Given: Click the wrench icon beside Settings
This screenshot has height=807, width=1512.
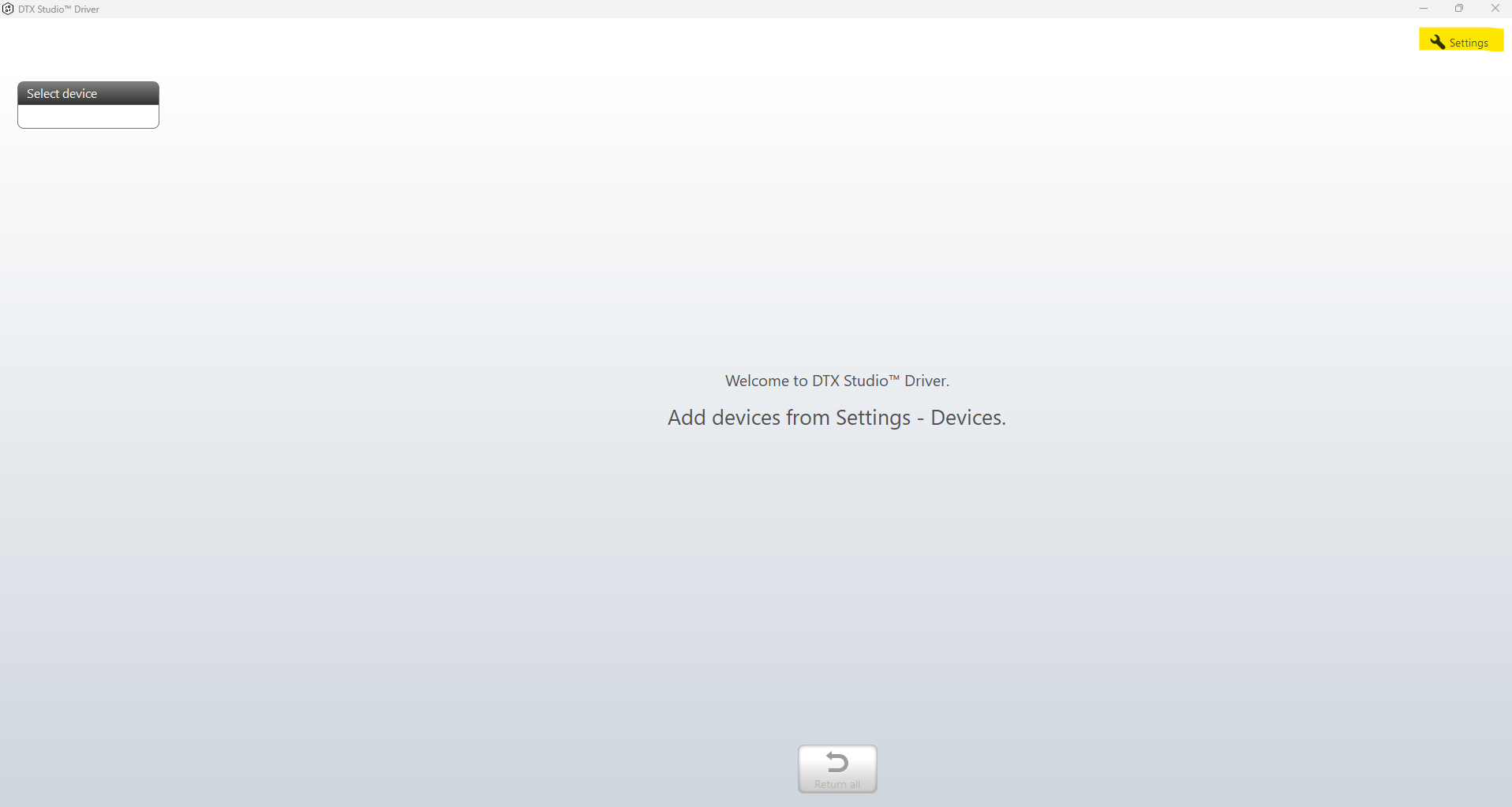Looking at the screenshot, I should pos(1437,42).
